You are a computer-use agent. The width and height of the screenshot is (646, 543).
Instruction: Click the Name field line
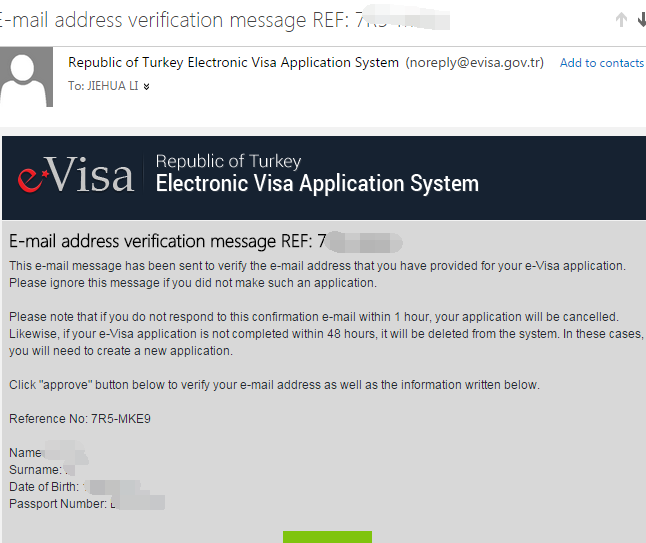point(49,452)
